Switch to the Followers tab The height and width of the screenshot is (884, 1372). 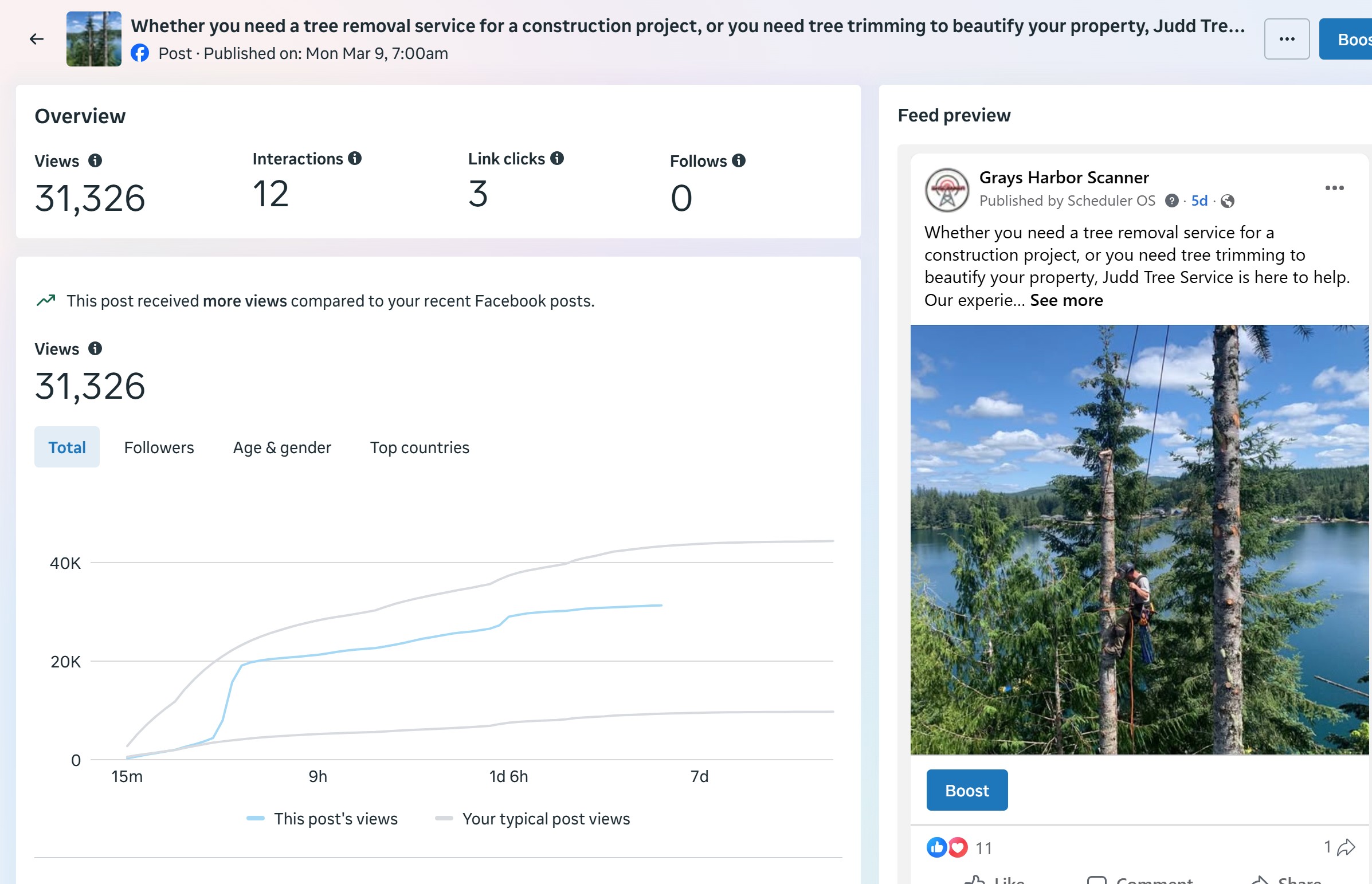coord(159,447)
